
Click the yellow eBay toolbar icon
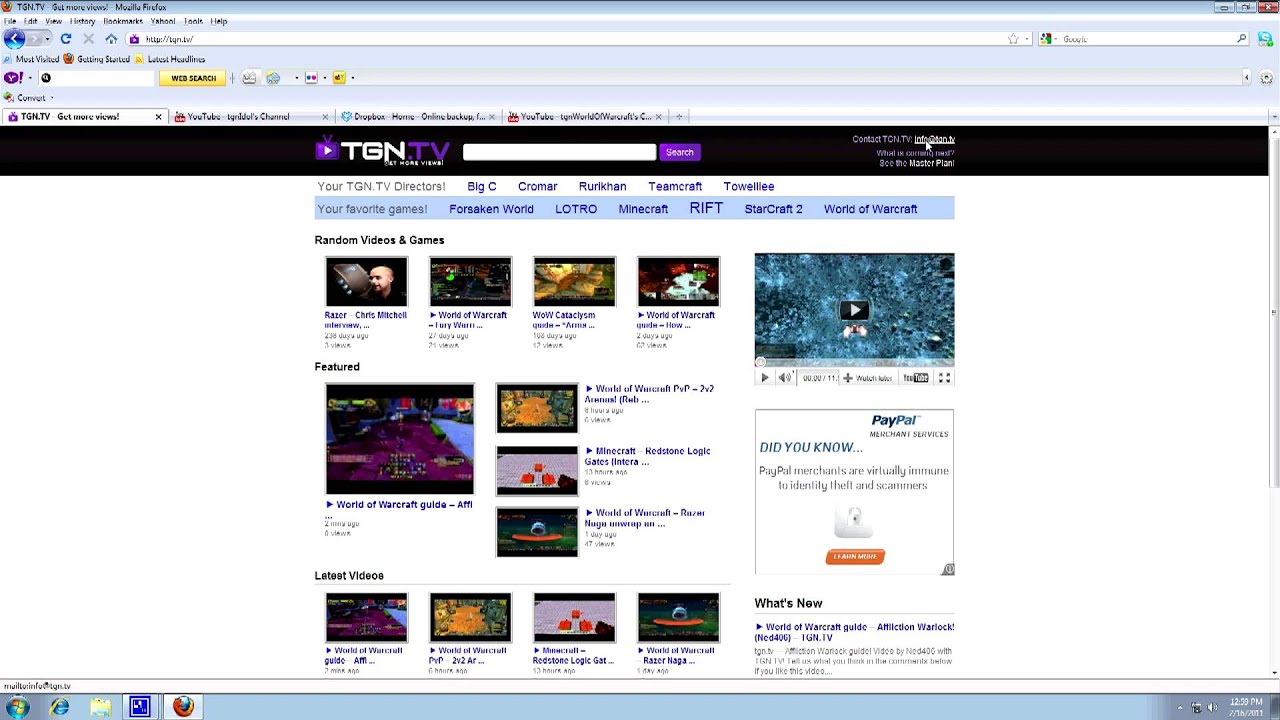[x=339, y=78]
